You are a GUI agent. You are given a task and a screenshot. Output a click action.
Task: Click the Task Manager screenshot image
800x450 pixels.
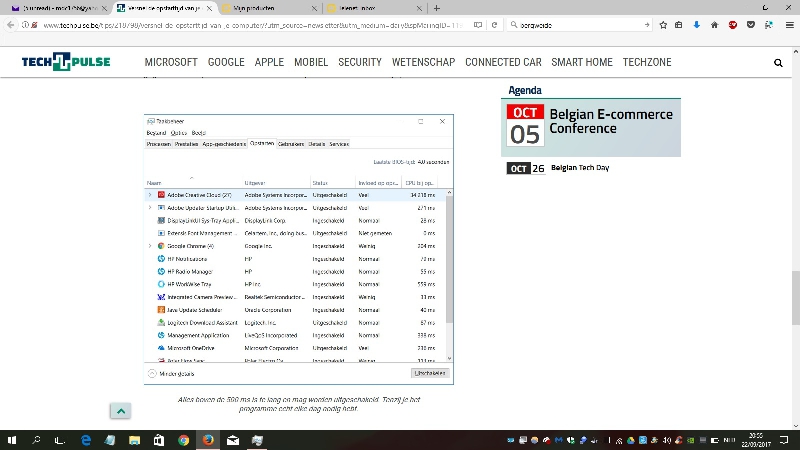coord(299,249)
